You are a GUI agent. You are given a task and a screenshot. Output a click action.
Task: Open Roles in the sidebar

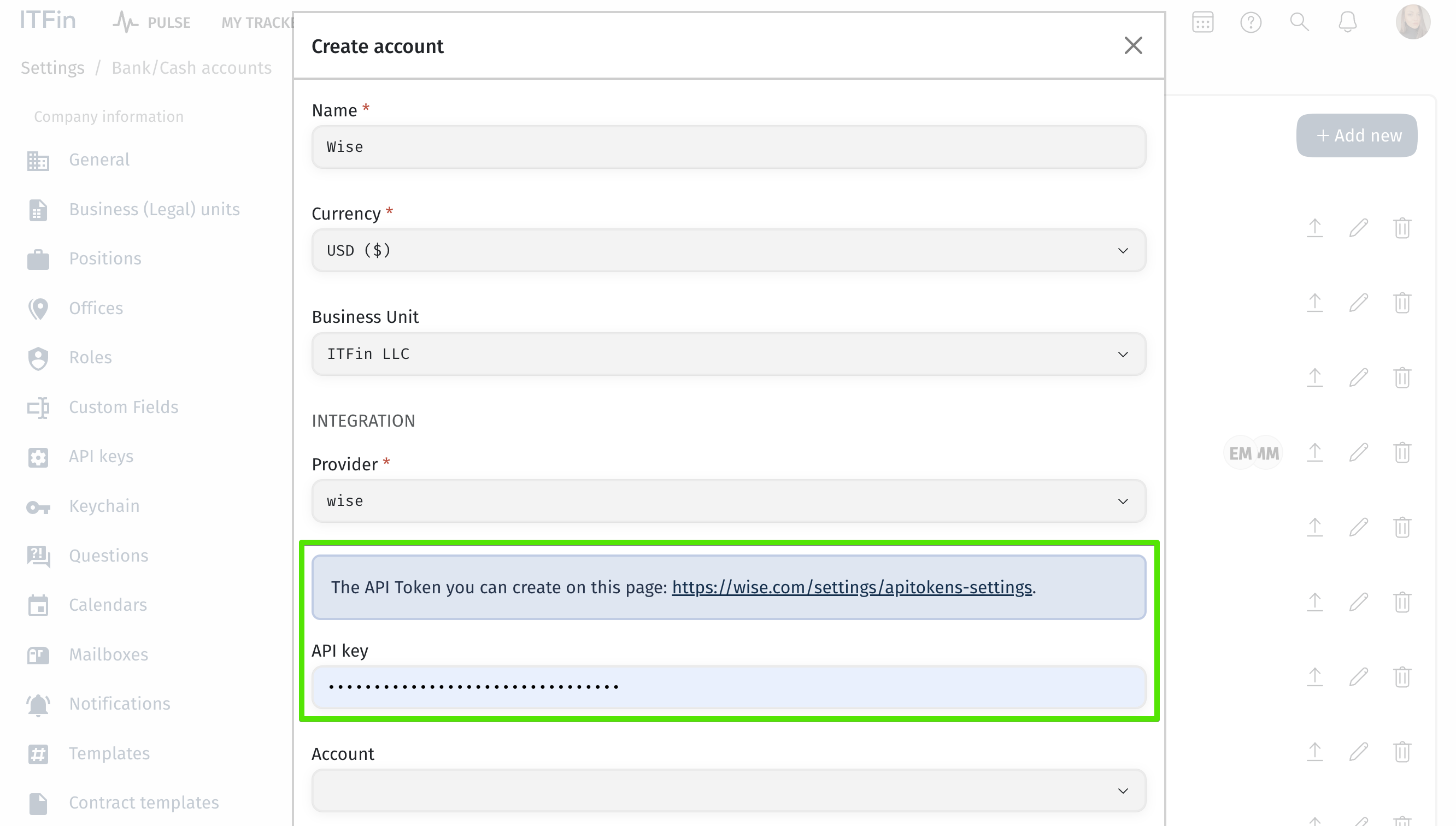point(90,357)
